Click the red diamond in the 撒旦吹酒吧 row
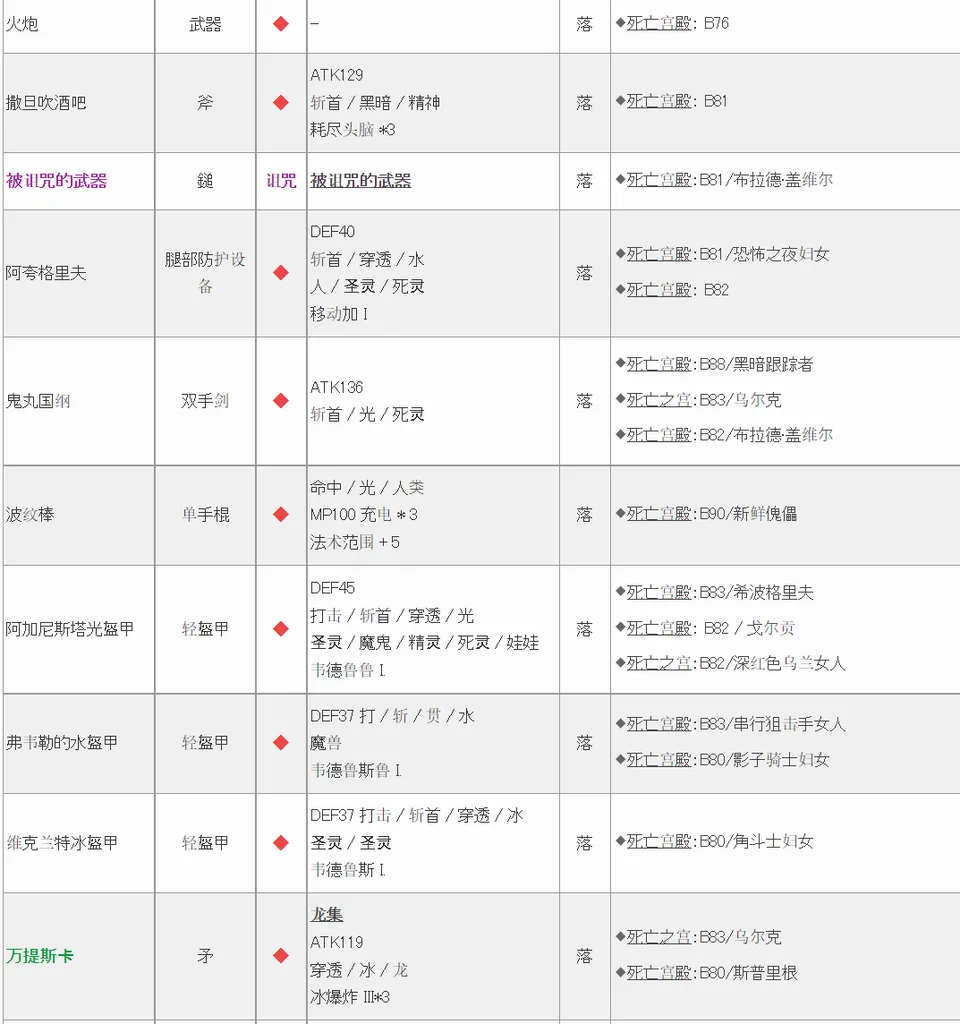Screen dimensions: 960x1024 pyautogui.click(x=281, y=103)
